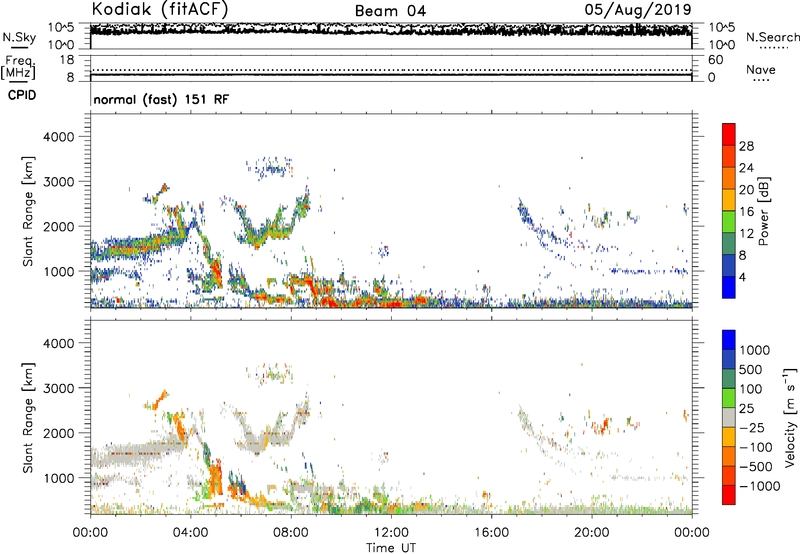Click the "3000" tick in the velocity panel
The width and height of the screenshot is (800, 554).
click(59, 388)
